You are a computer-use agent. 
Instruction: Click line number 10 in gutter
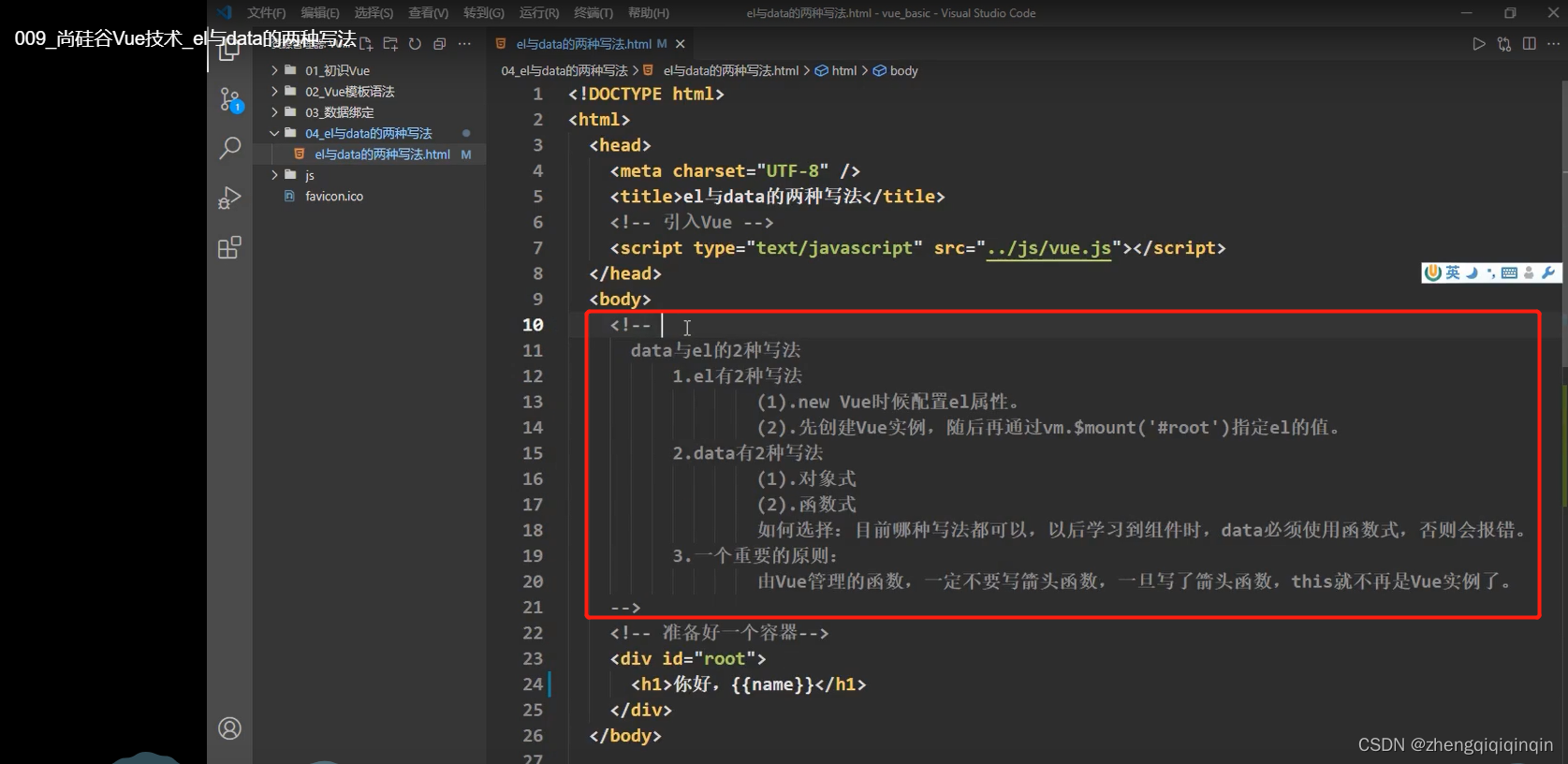[x=533, y=325]
